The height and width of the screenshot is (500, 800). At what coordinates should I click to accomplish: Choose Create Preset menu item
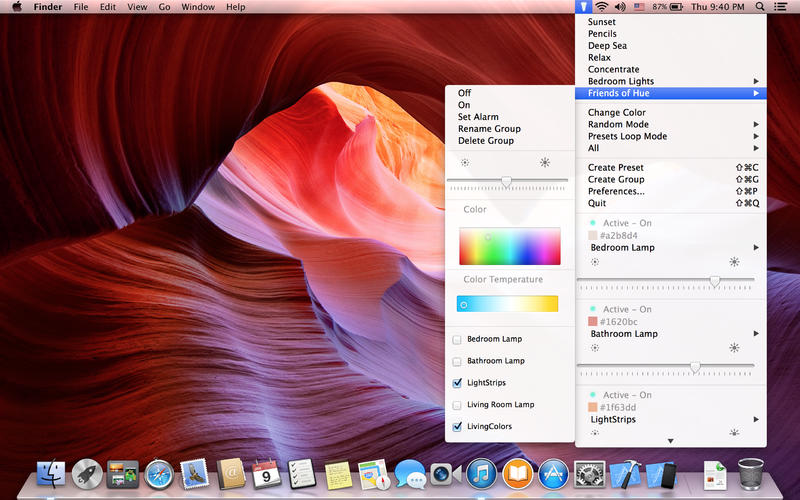click(x=670, y=167)
